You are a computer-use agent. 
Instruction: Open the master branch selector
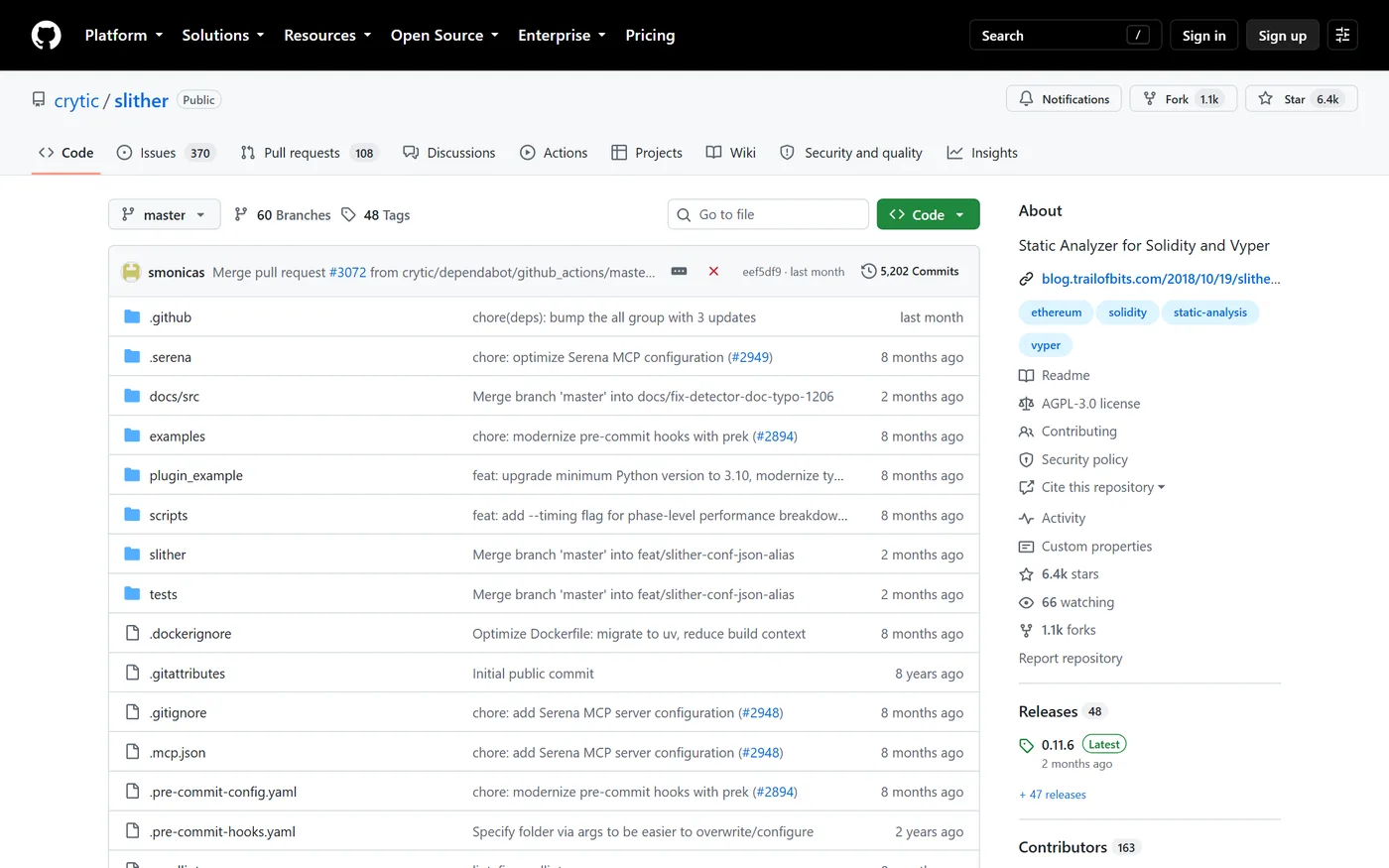pos(165,214)
